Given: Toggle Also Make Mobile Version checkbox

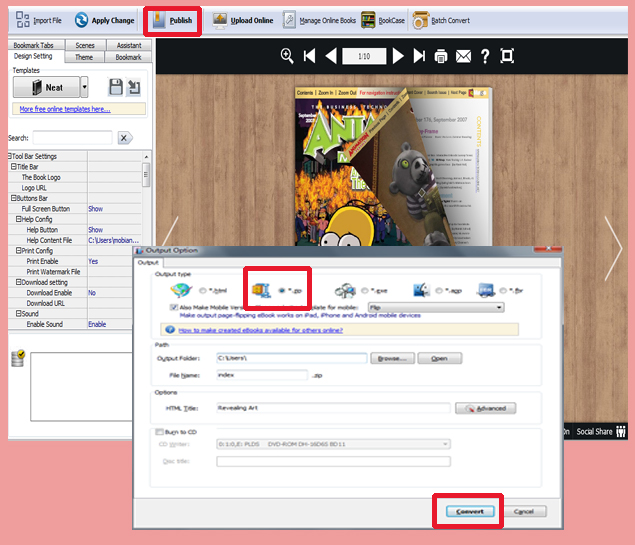Looking at the screenshot, I should tap(174, 307).
